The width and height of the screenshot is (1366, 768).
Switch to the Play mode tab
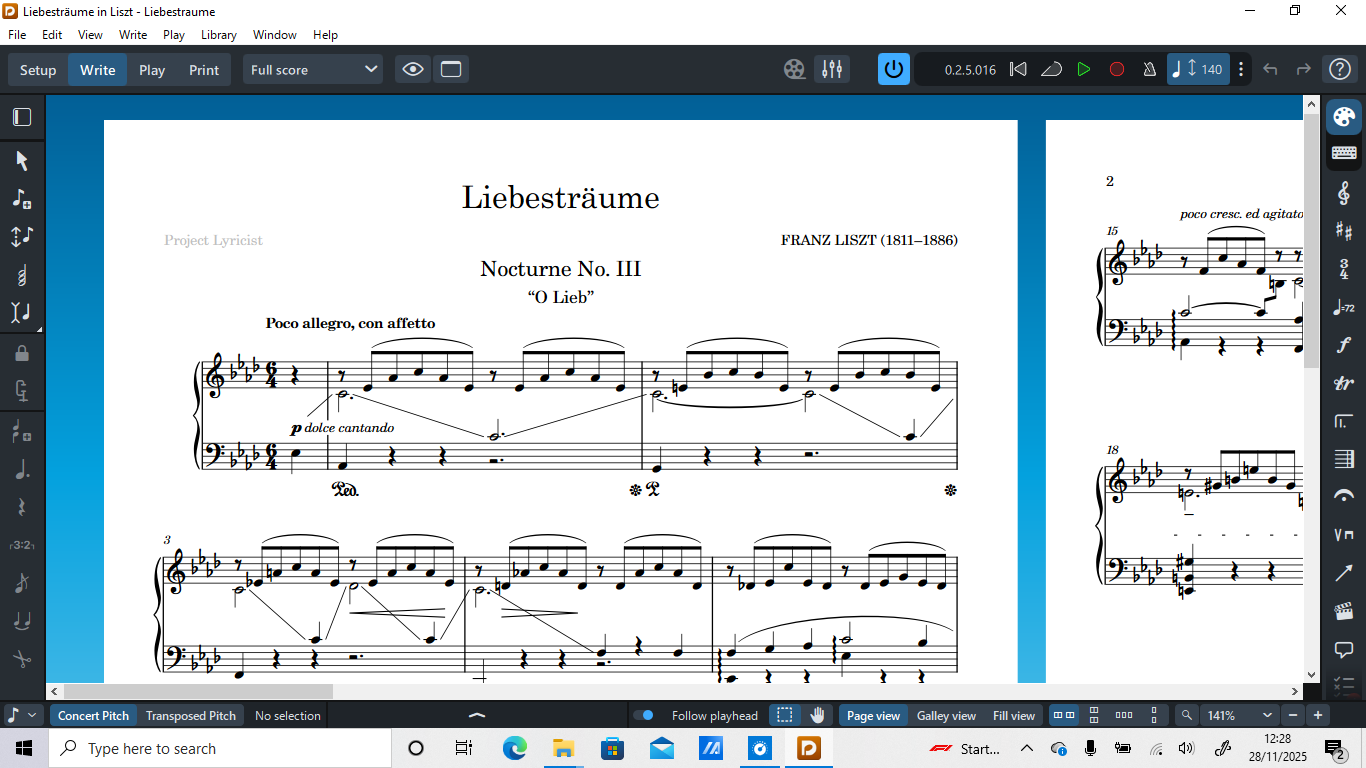(152, 69)
